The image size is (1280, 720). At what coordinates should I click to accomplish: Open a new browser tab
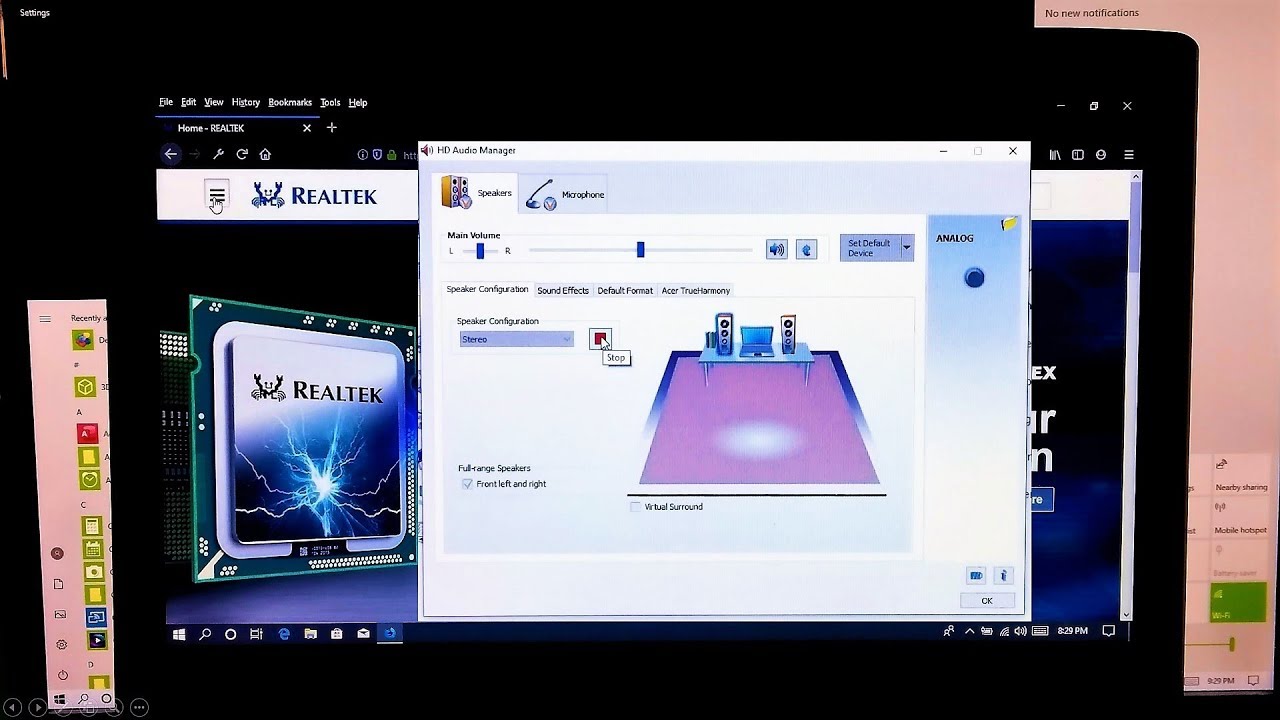coord(332,128)
